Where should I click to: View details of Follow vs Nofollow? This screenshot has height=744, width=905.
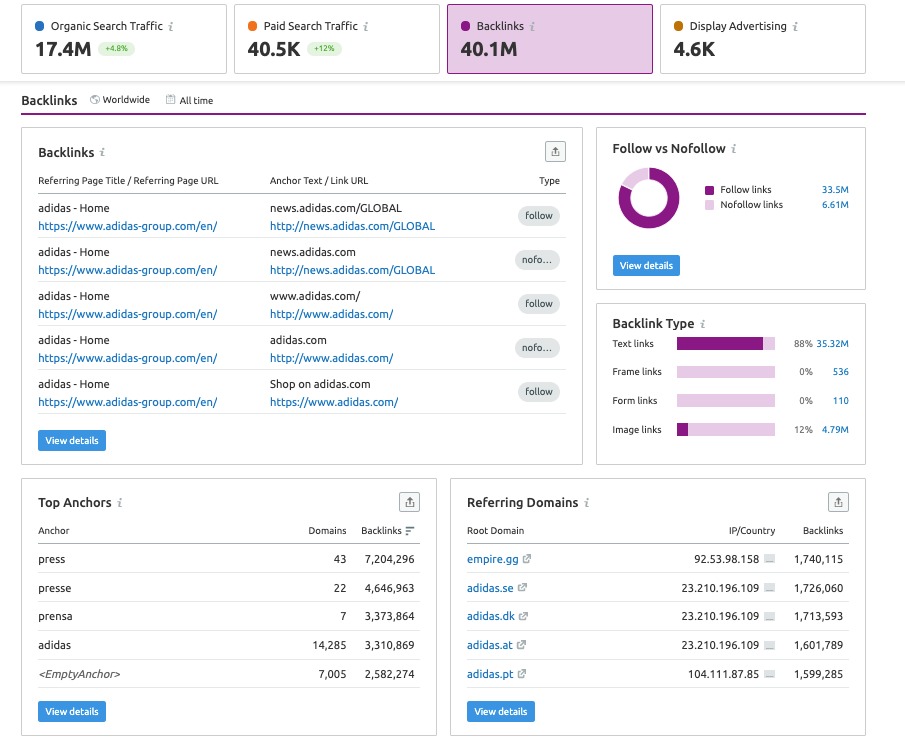pyautogui.click(x=647, y=265)
